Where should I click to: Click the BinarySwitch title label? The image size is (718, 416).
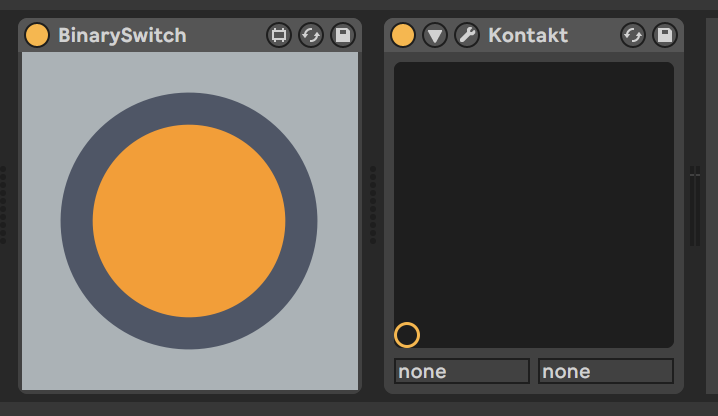[122, 36]
